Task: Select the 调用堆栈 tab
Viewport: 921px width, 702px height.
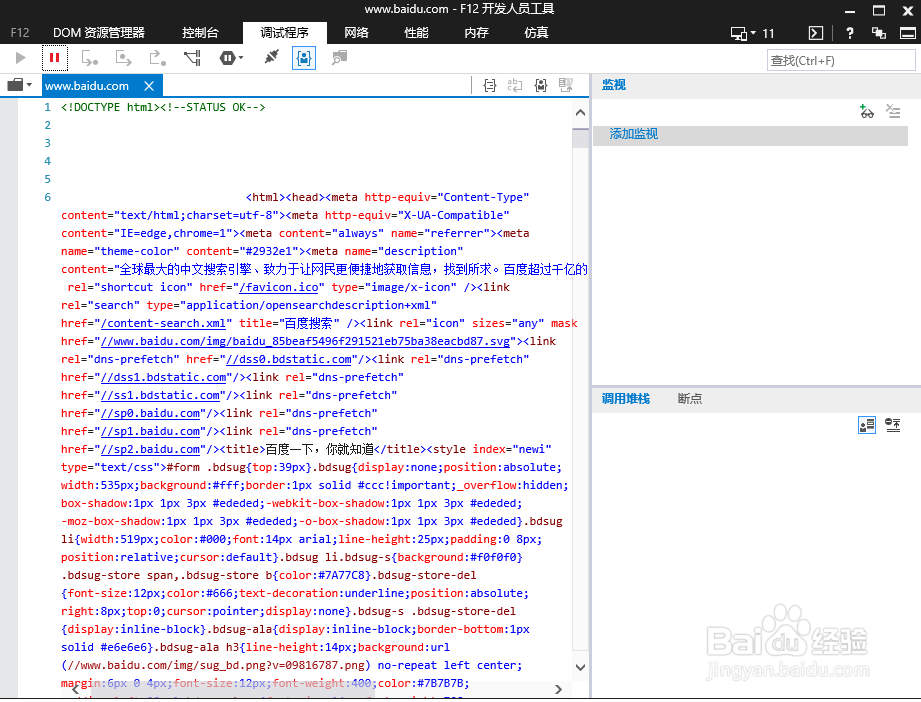Action: 626,399
